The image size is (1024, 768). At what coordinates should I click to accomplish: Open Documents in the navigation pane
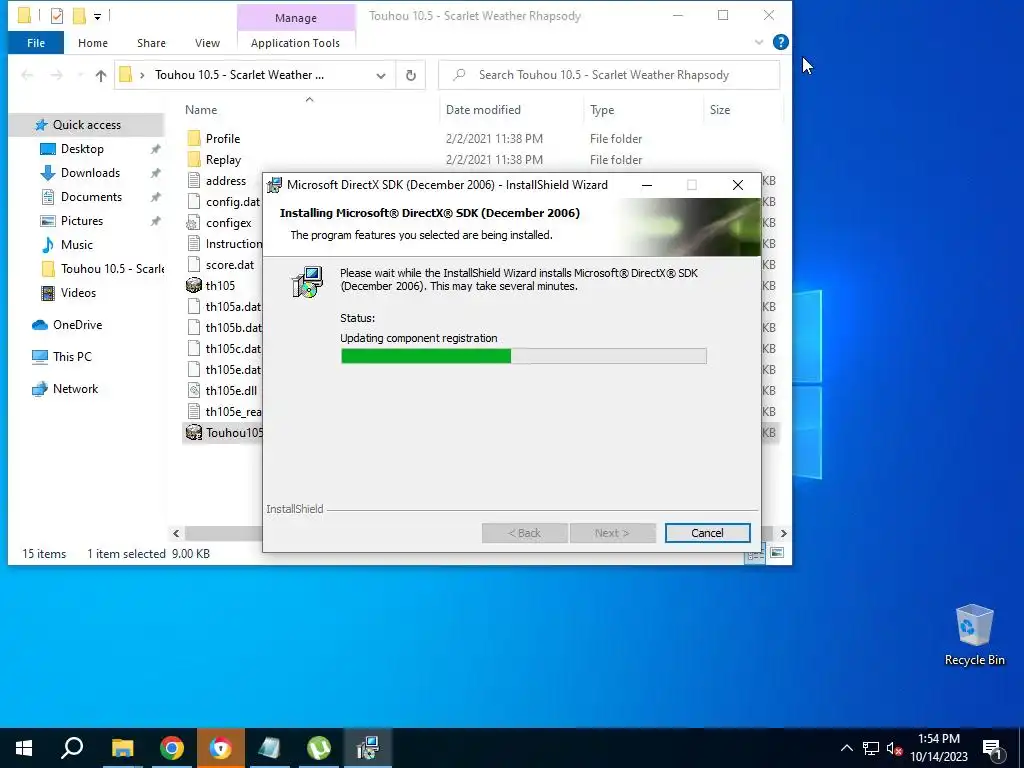91,197
